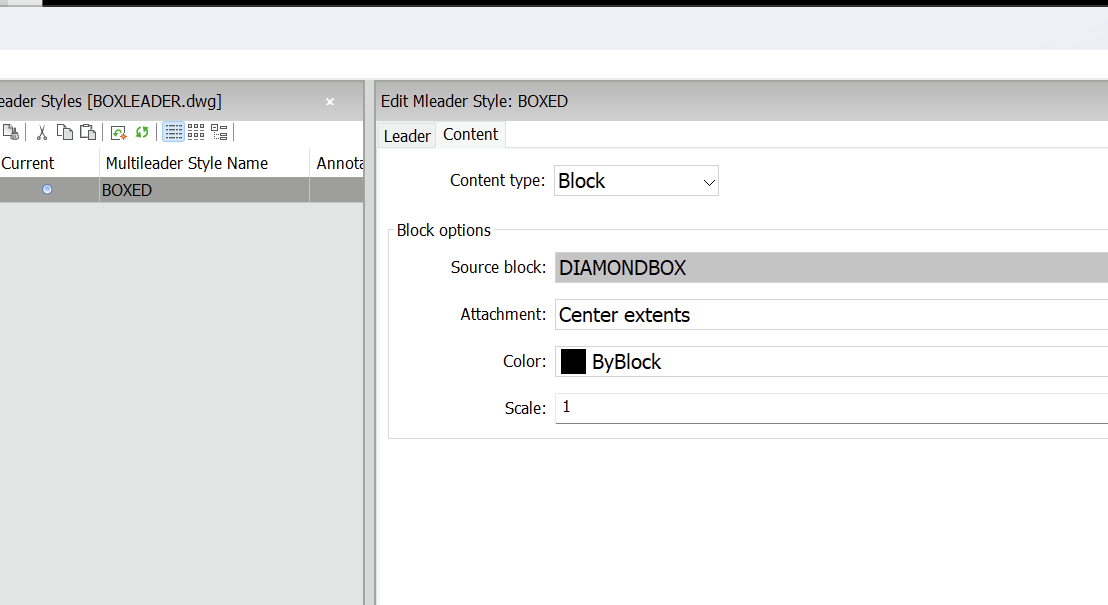Open the Content type dropdown
This screenshot has height=605, width=1108.
tap(636, 181)
